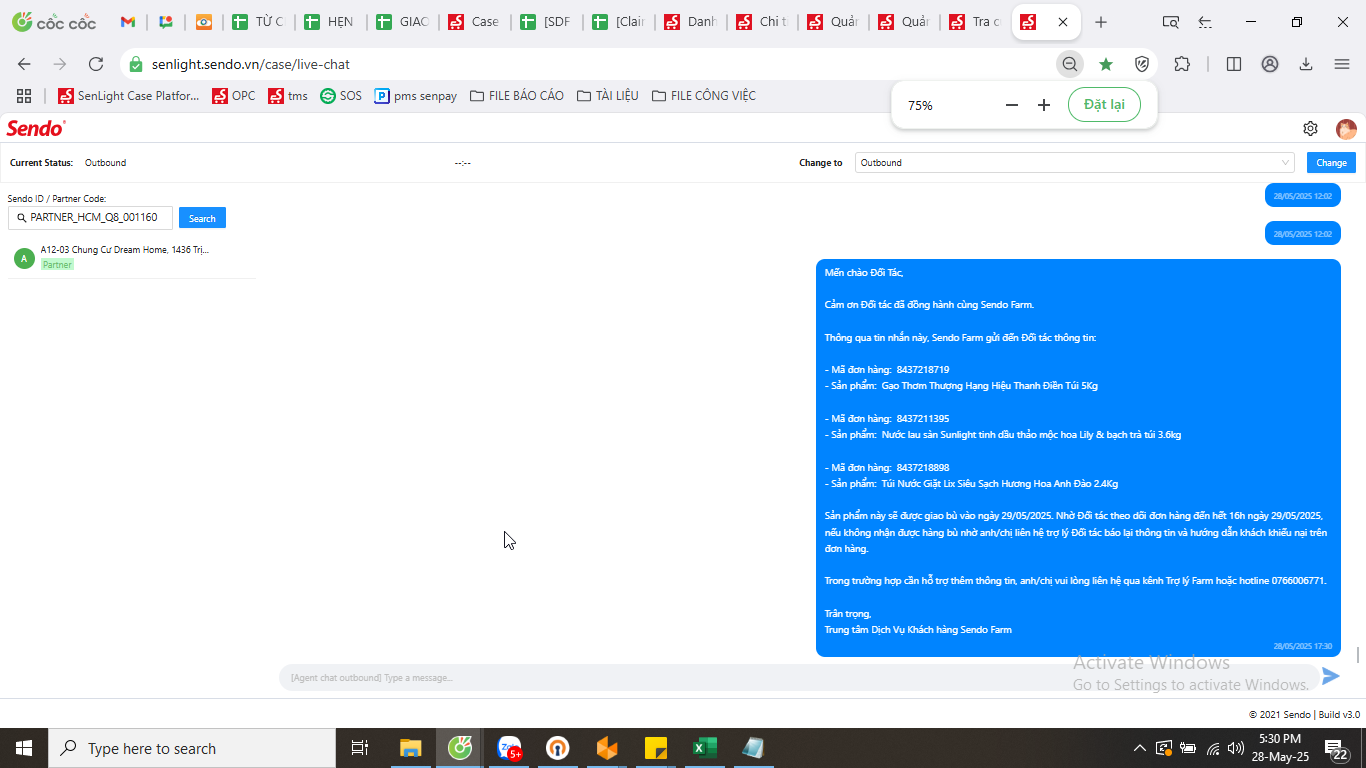This screenshot has height=768, width=1366.
Task: Switch to the Chi t browser tab
Action: 762,22
